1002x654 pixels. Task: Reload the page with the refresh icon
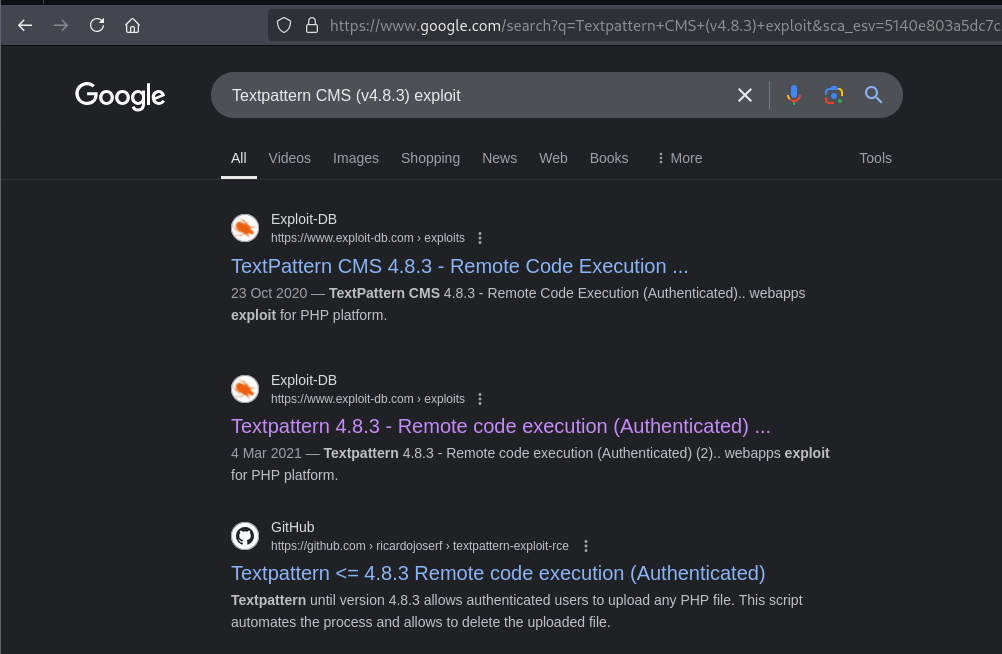click(97, 25)
